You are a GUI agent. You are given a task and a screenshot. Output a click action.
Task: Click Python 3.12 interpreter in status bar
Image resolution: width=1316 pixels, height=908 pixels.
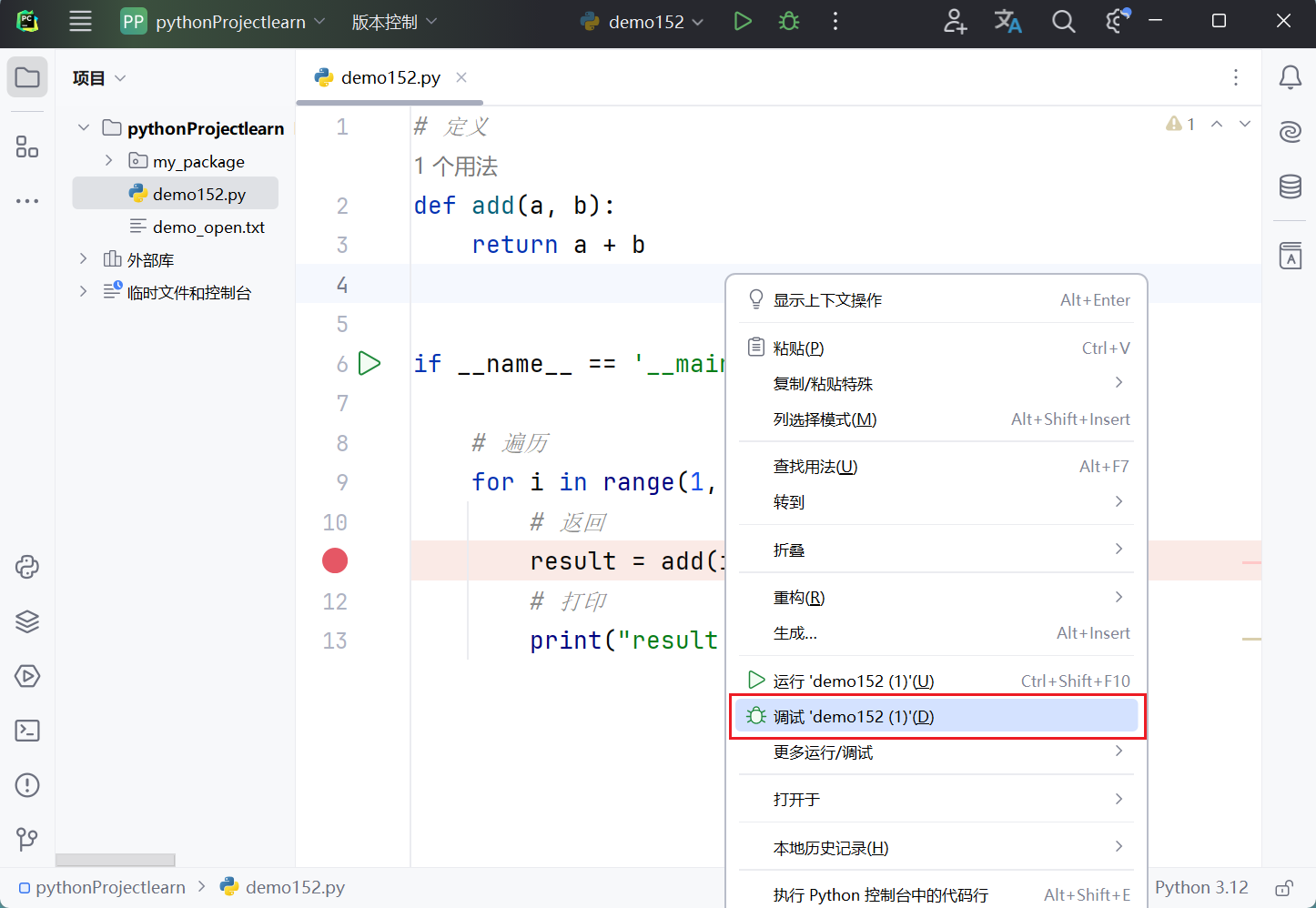pos(1201,887)
